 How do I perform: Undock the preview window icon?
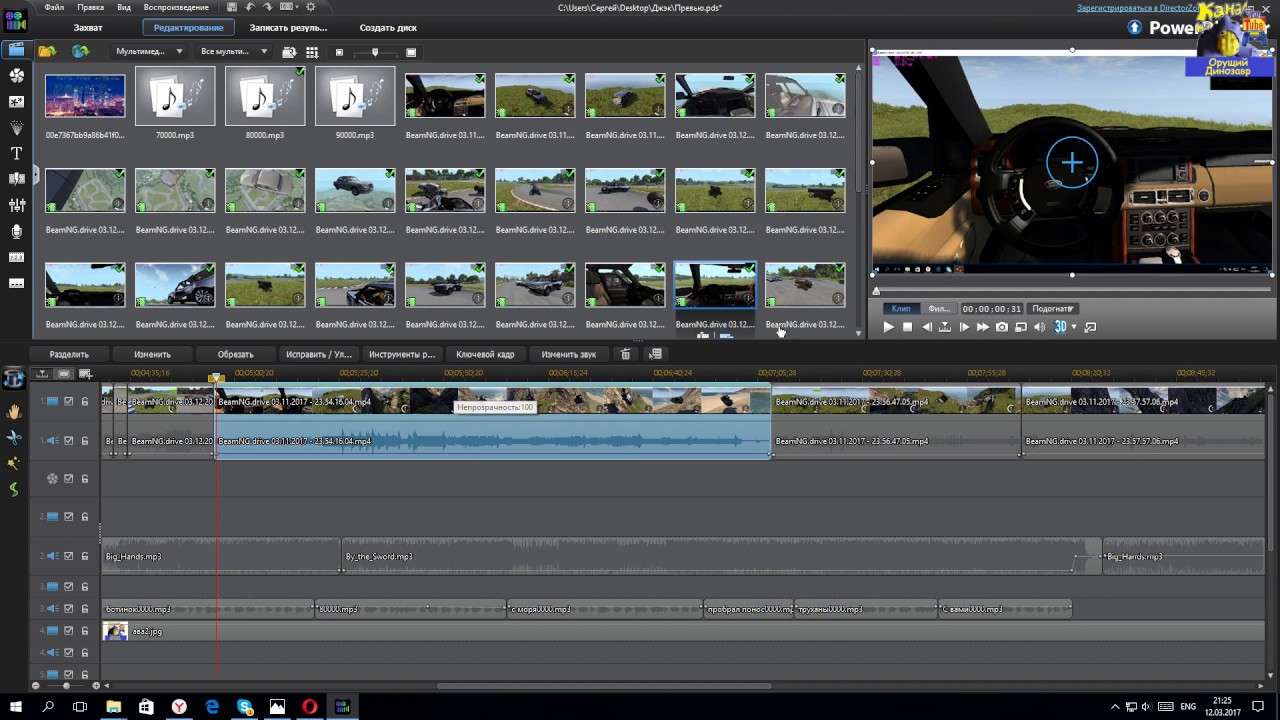[1090, 327]
